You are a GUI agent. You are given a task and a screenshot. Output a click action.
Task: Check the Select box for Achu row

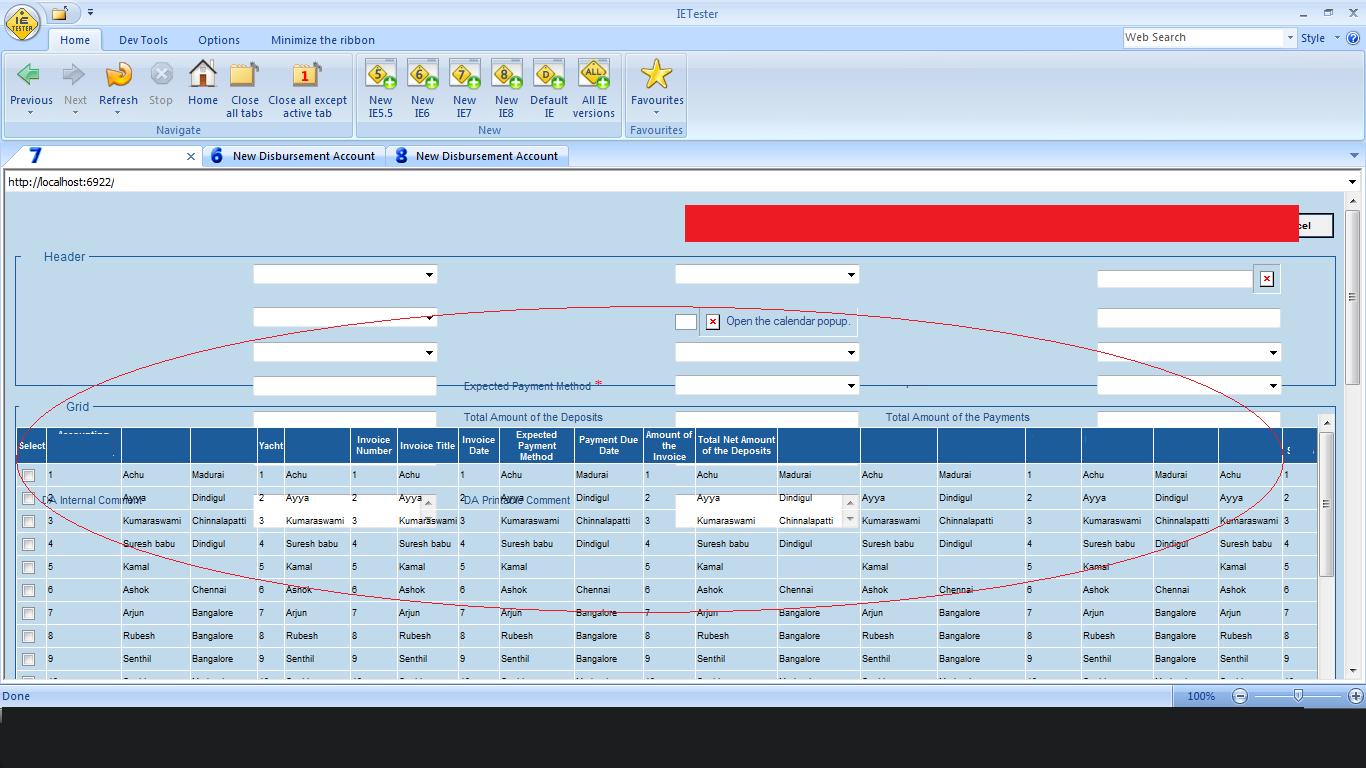coord(28,476)
